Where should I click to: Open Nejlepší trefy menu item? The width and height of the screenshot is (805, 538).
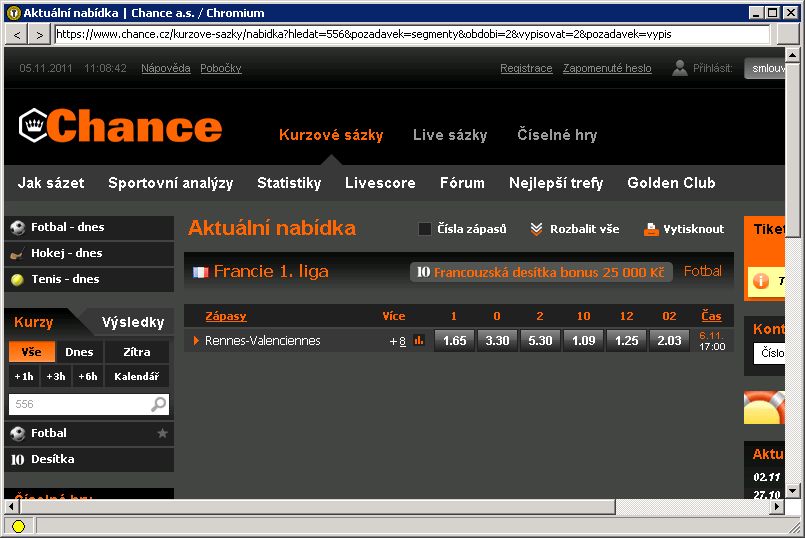click(x=556, y=183)
